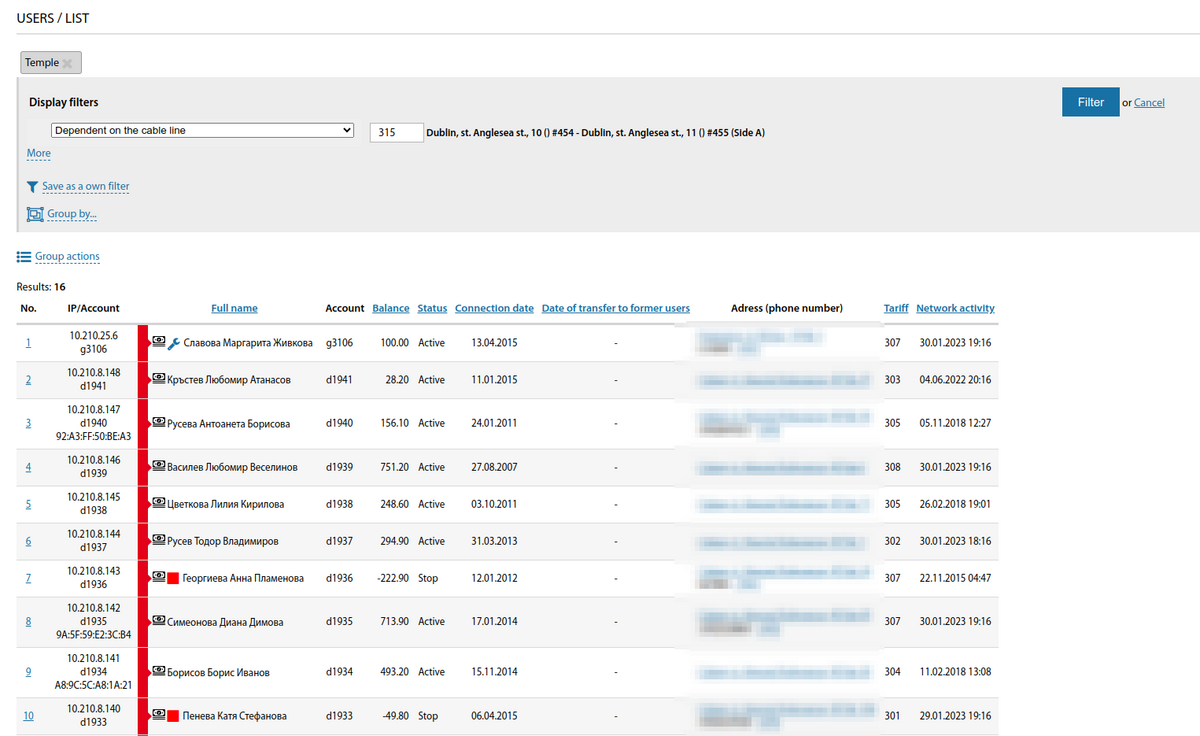Expand more filters via the More link
Image resolution: width=1200 pixels, height=736 pixels.
tap(38, 153)
